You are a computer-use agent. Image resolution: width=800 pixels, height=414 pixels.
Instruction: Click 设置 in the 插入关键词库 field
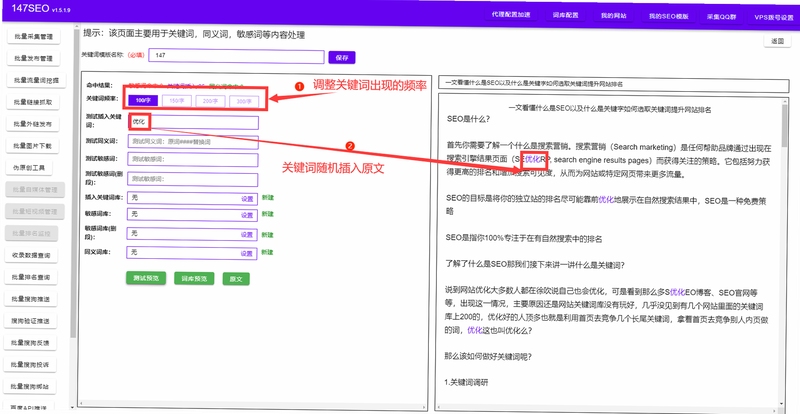247,199
